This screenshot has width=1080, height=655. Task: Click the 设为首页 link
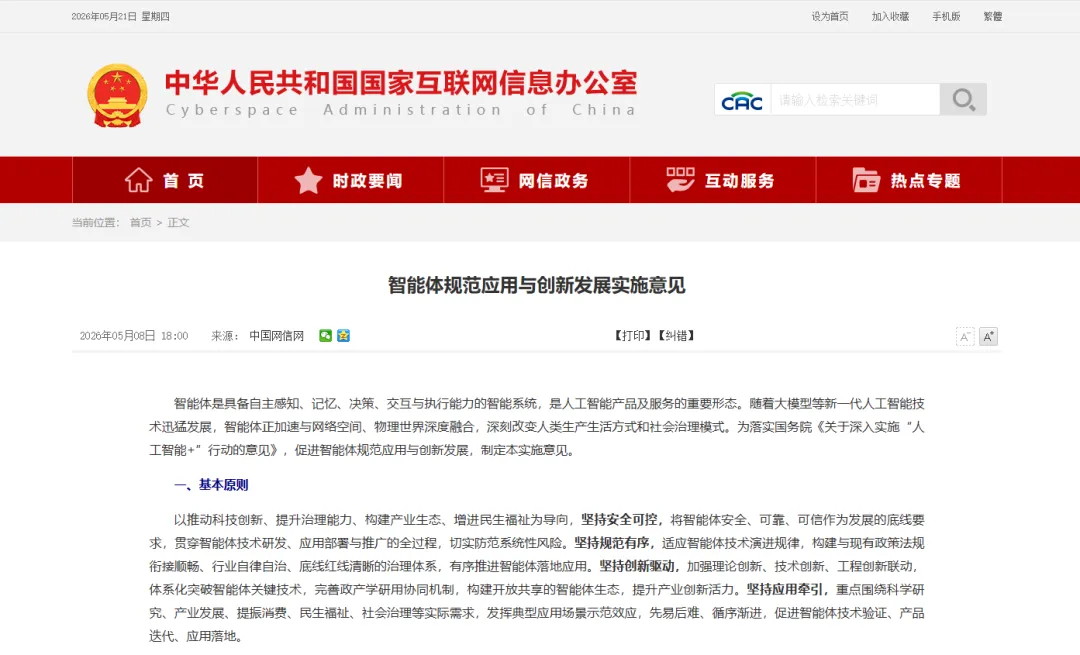pos(830,17)
